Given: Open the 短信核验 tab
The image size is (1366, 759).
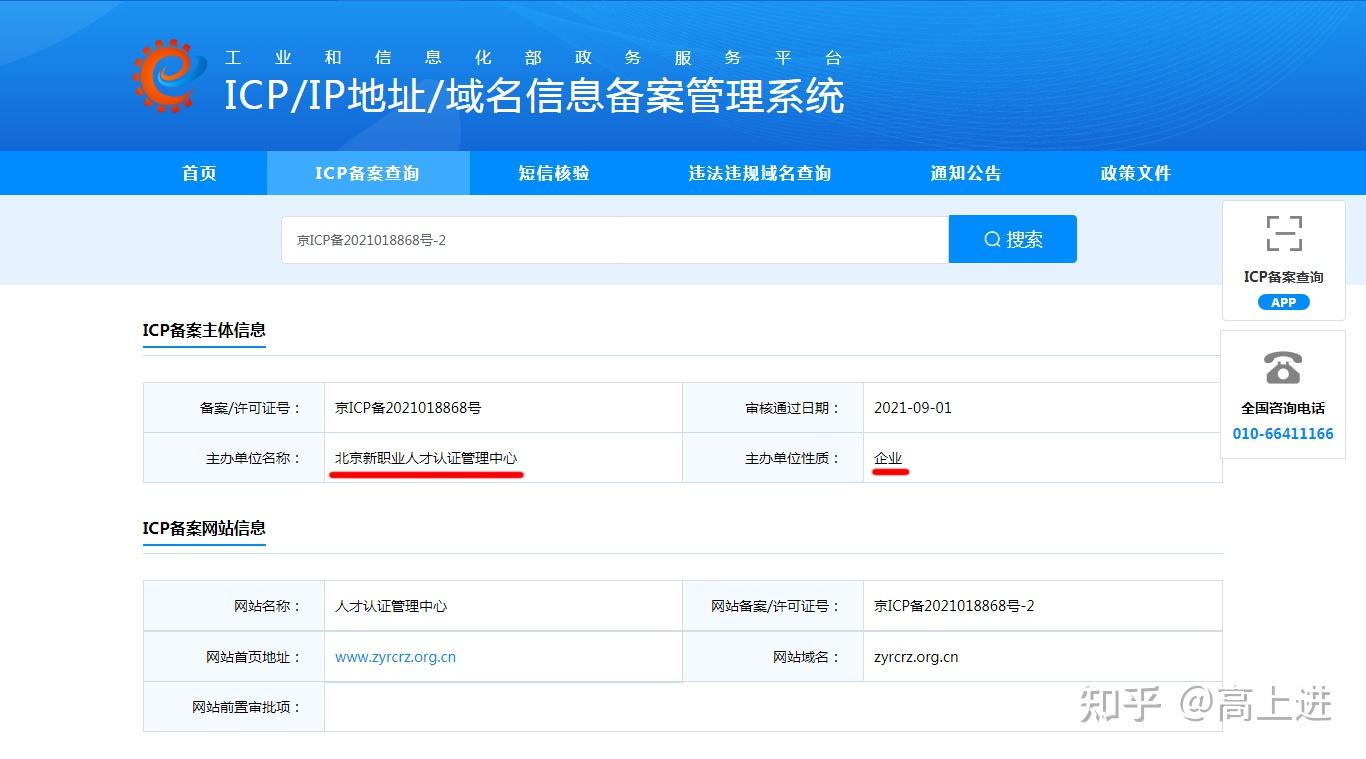Looking at the screenshot, I should (x=554, y=173).
